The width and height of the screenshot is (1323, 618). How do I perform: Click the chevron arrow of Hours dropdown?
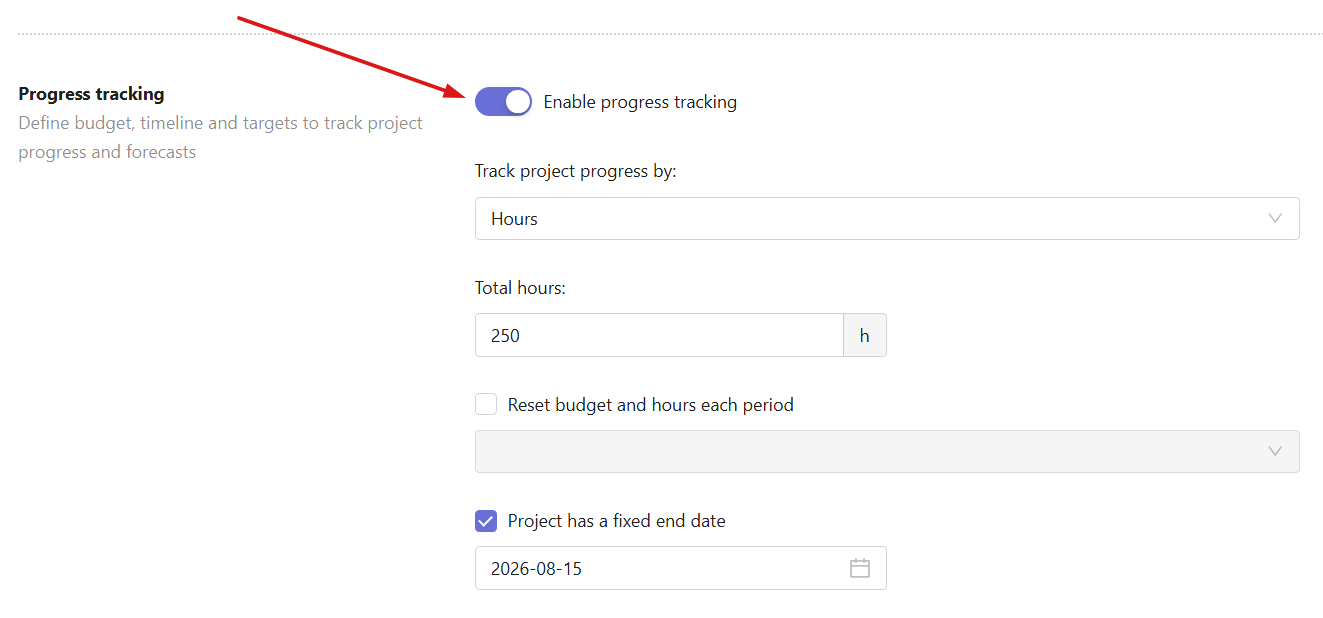coord(1274,218)
